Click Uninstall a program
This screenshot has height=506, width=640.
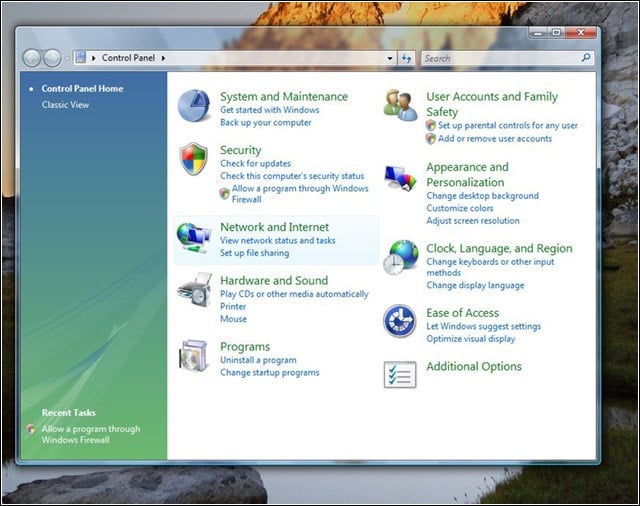(x=258, y=360)
